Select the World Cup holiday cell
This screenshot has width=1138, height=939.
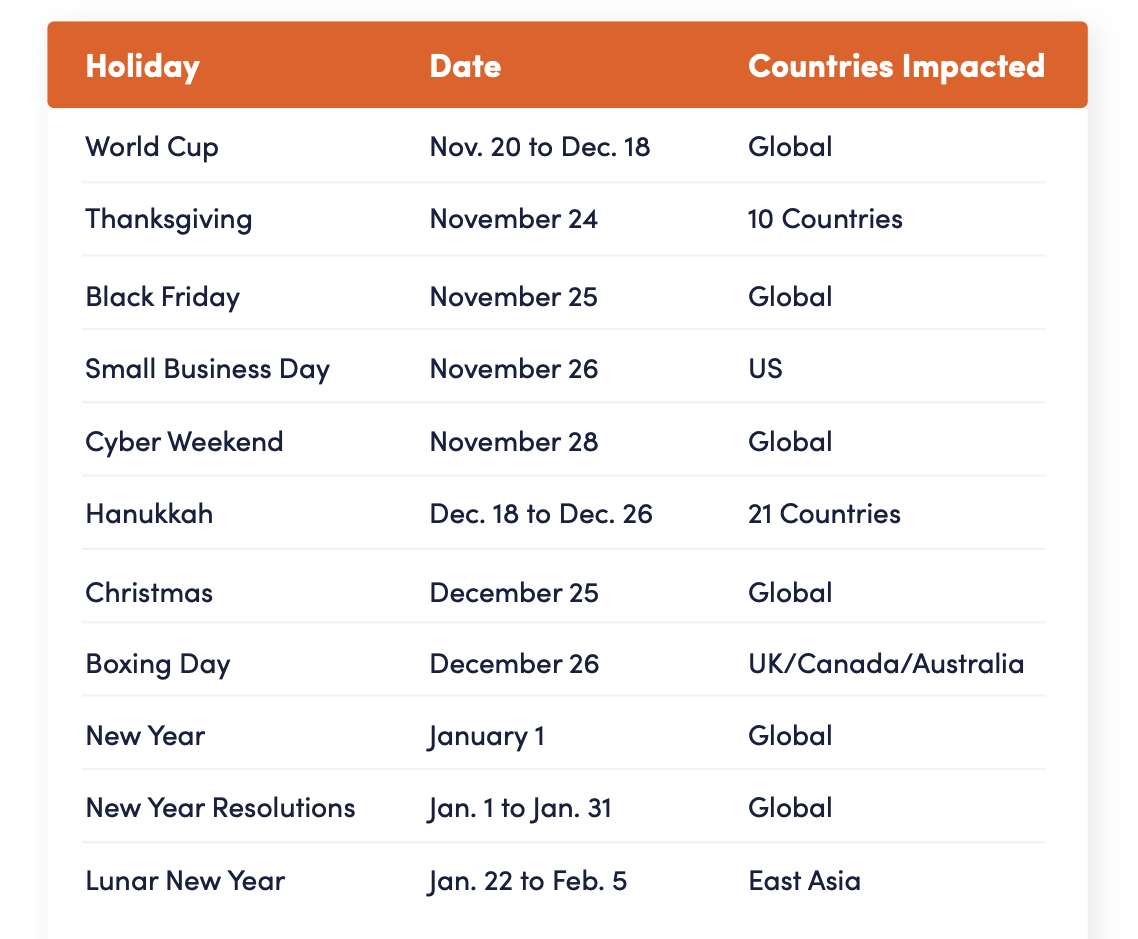pyautogui.click(x=152, y=147)
